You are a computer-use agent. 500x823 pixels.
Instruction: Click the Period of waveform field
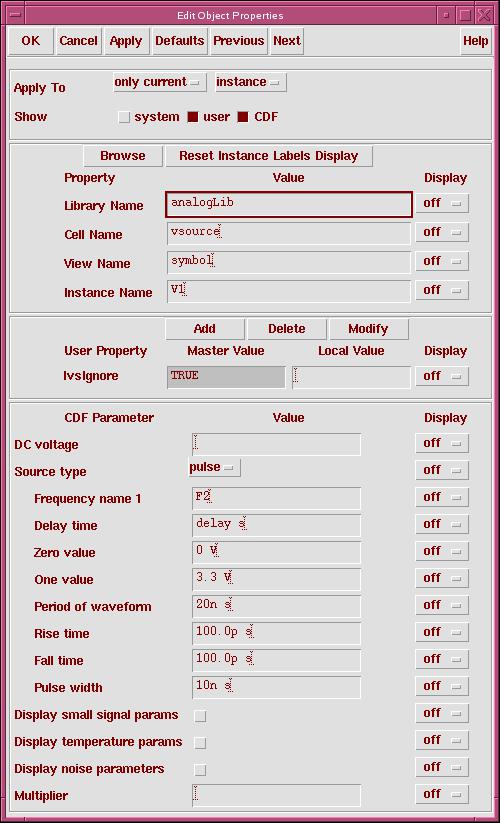[276, 606]
